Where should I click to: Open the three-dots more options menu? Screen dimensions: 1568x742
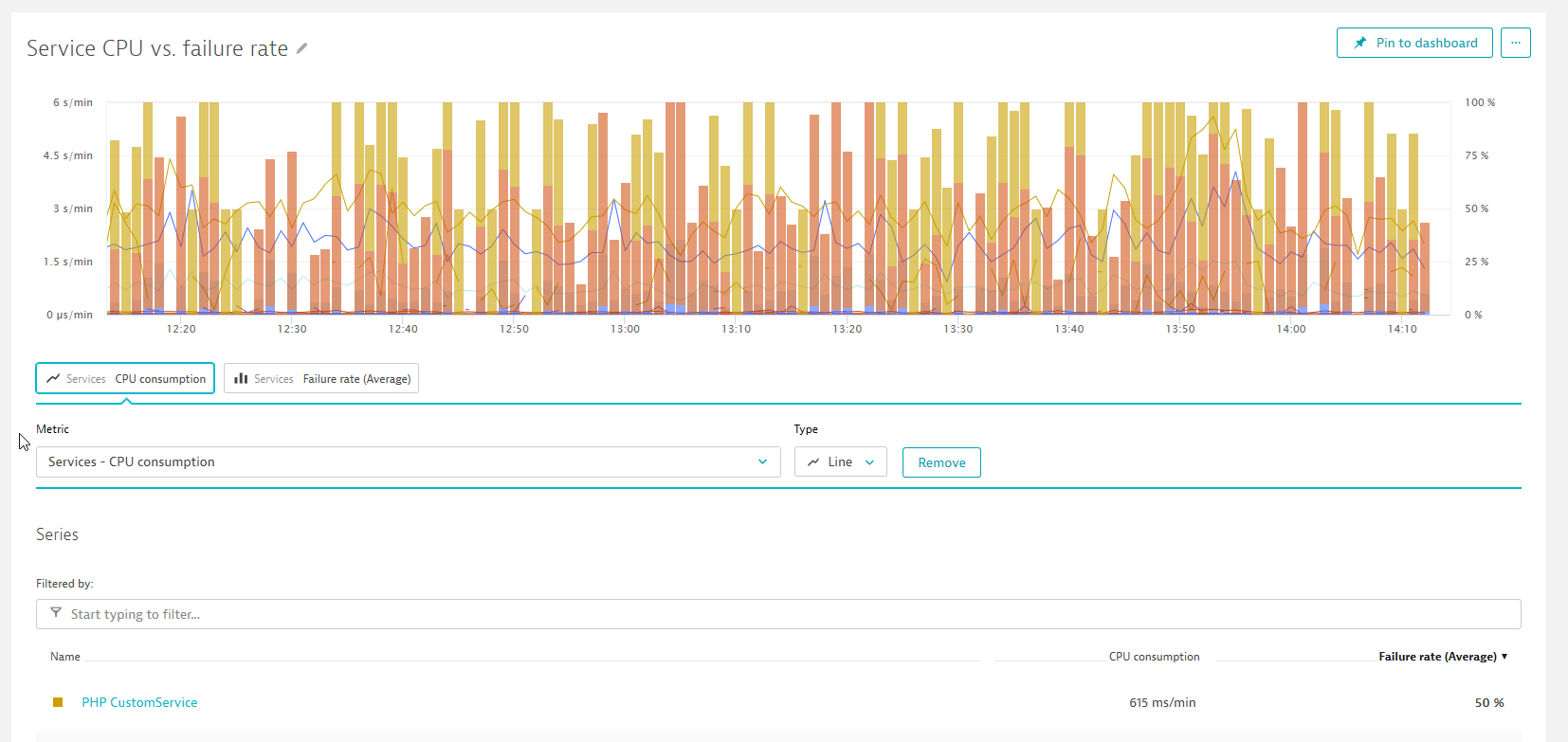point(1515,43)
